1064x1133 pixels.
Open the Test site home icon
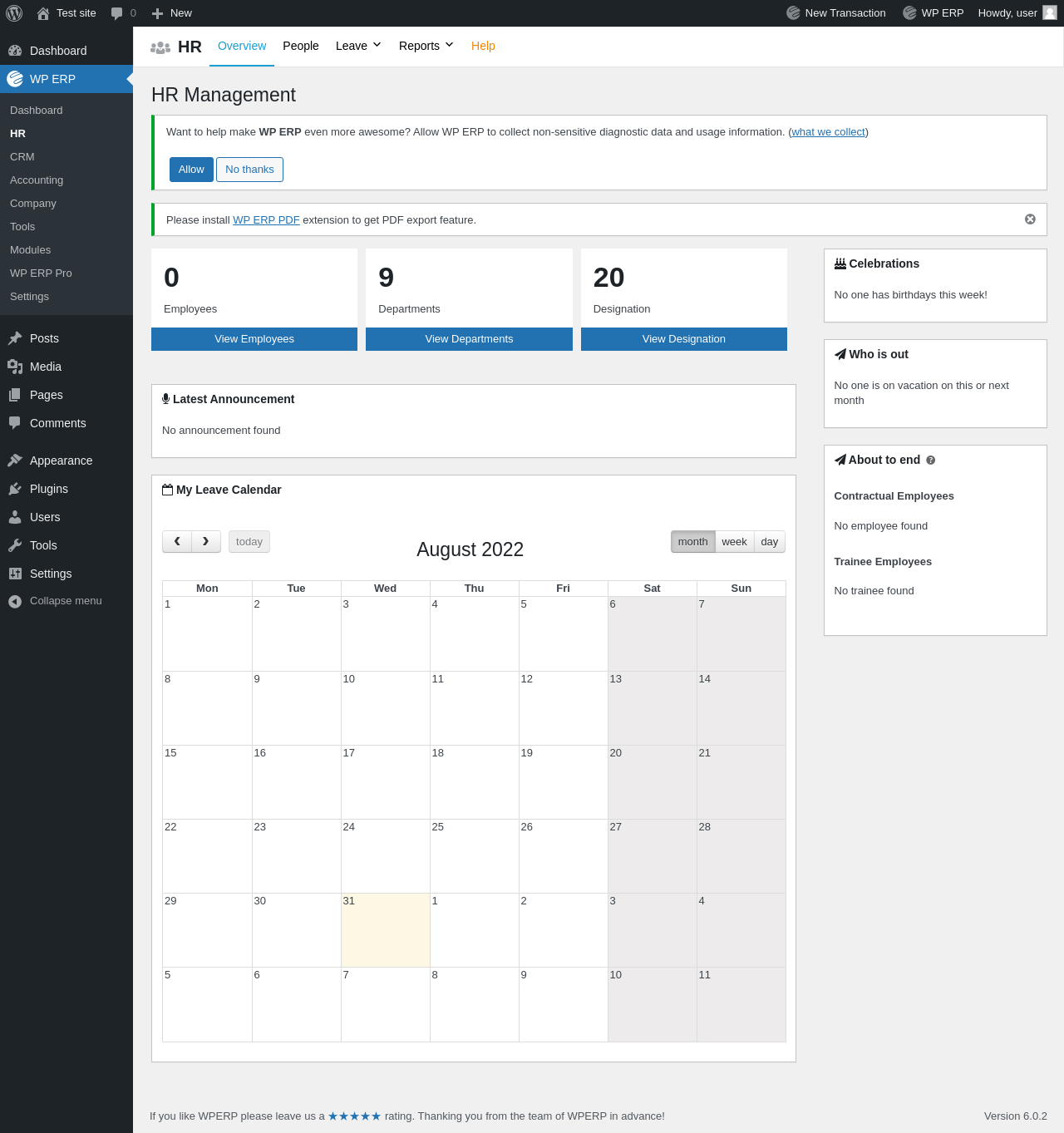(43, 13)
